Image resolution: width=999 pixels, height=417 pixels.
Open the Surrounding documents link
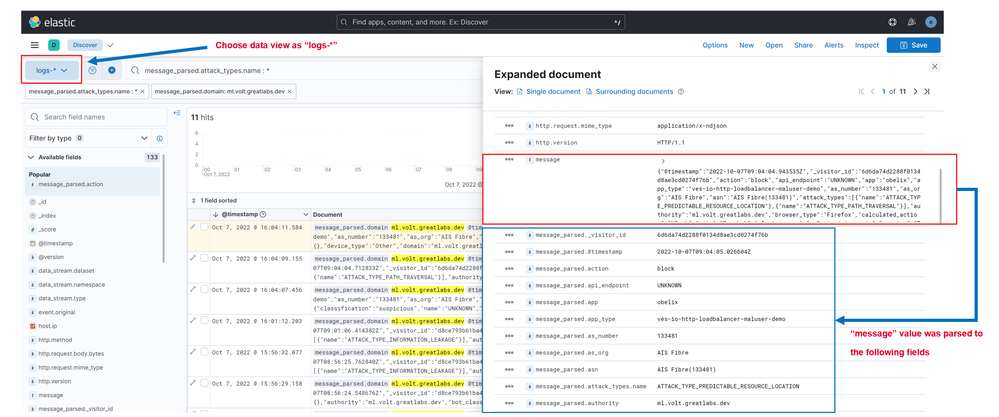[634, 92]
